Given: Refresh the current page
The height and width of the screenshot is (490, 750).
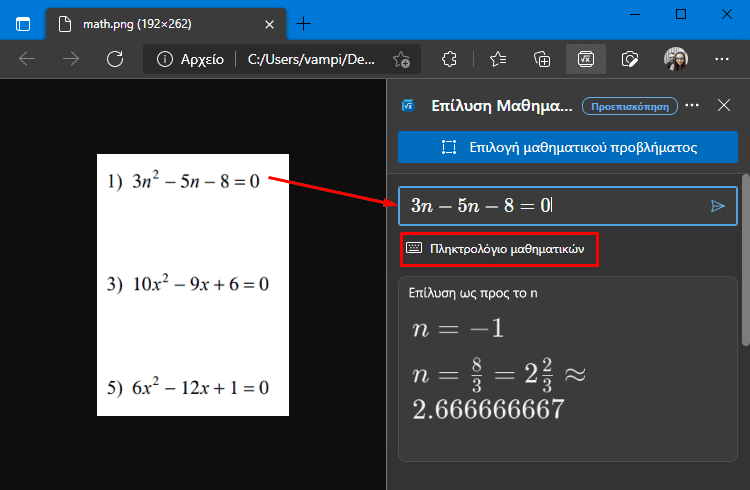Looking at the screenshot, I should click(x=115, y=59).
